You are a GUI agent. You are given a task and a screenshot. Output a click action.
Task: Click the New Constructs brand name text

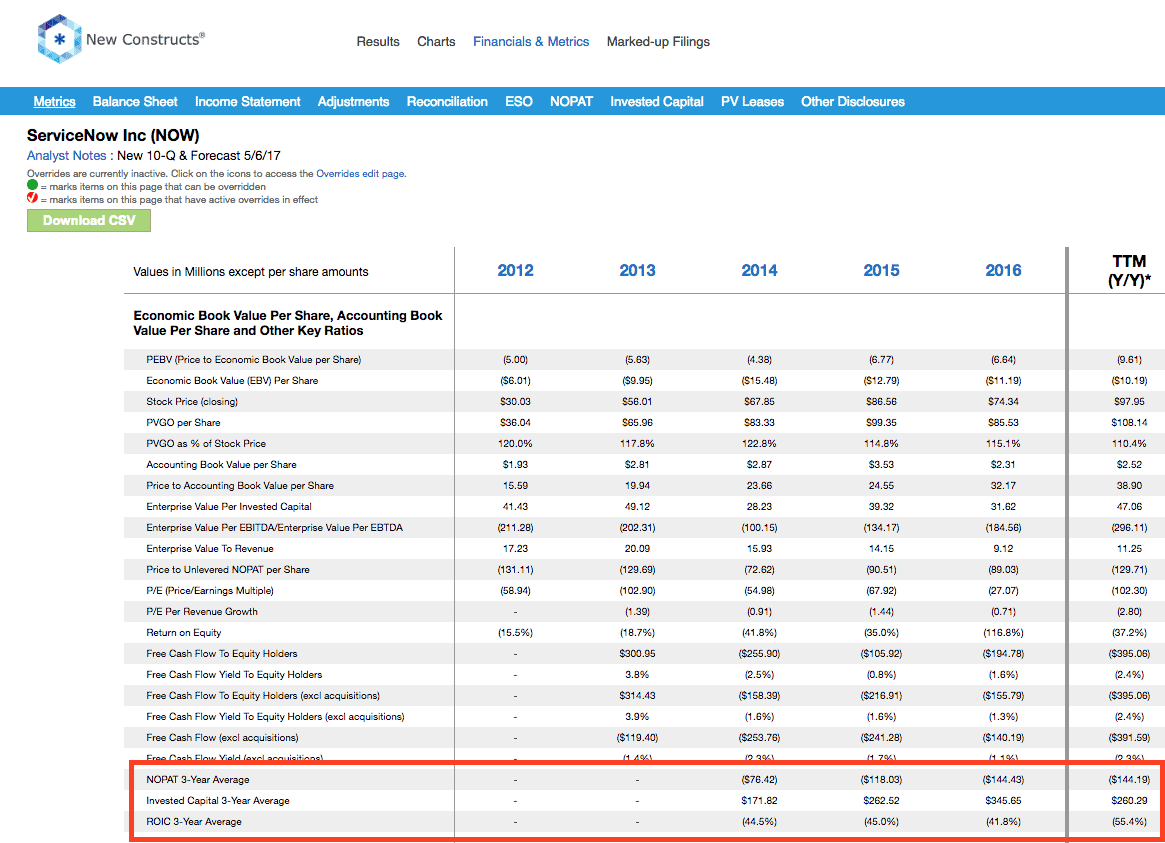click(145, 39)
